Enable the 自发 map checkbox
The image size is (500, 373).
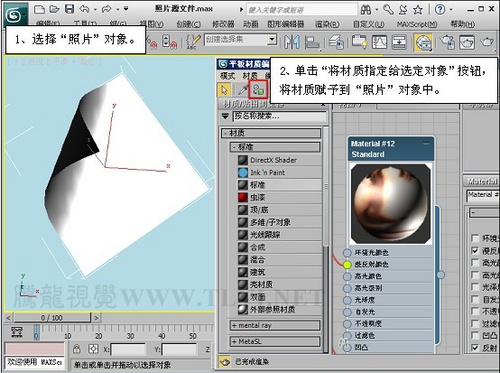[475, 299]
